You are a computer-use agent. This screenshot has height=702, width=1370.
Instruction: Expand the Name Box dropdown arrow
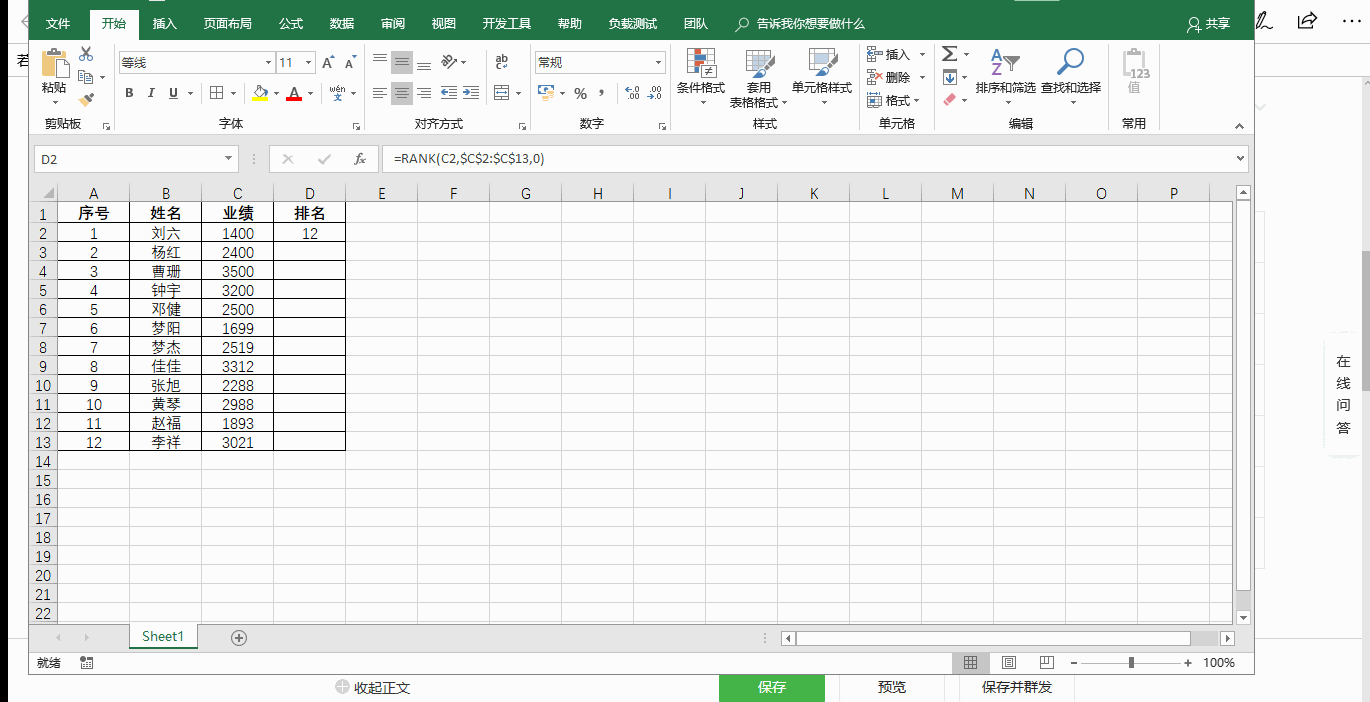(229, 159)
